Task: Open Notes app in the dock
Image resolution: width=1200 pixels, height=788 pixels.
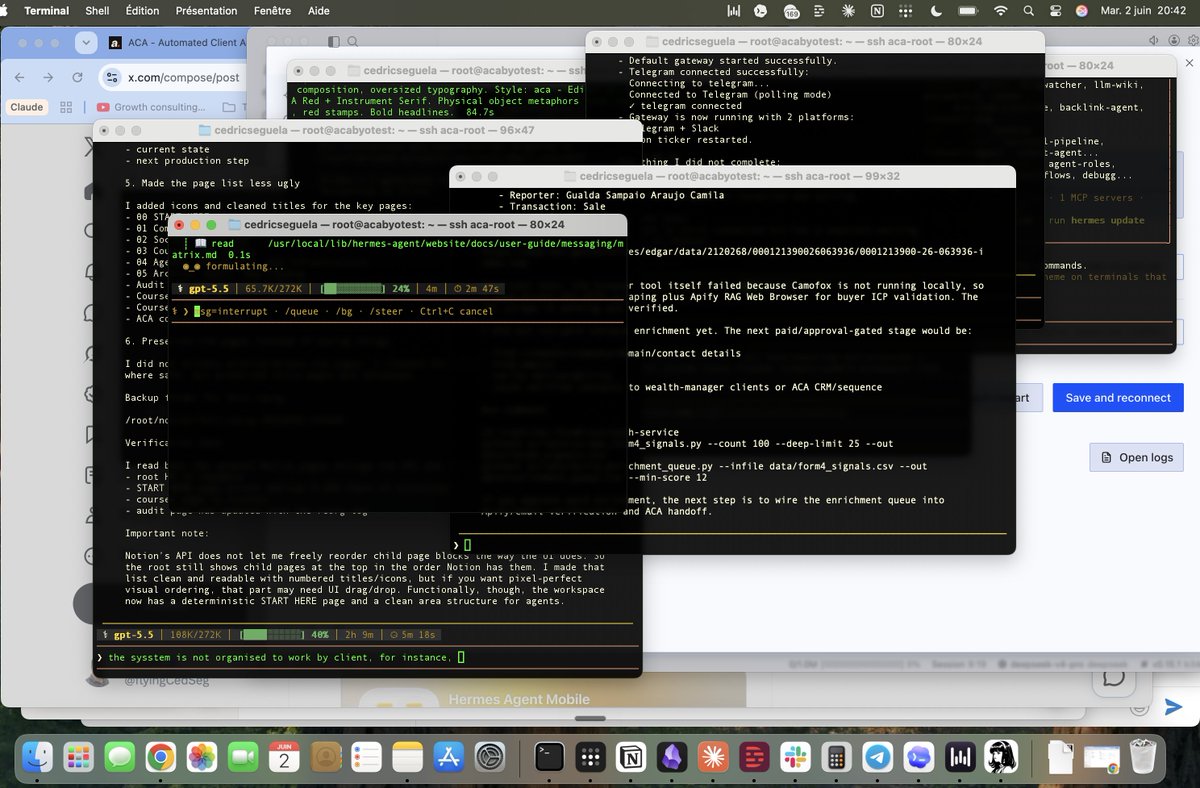Action: point(407,759)
